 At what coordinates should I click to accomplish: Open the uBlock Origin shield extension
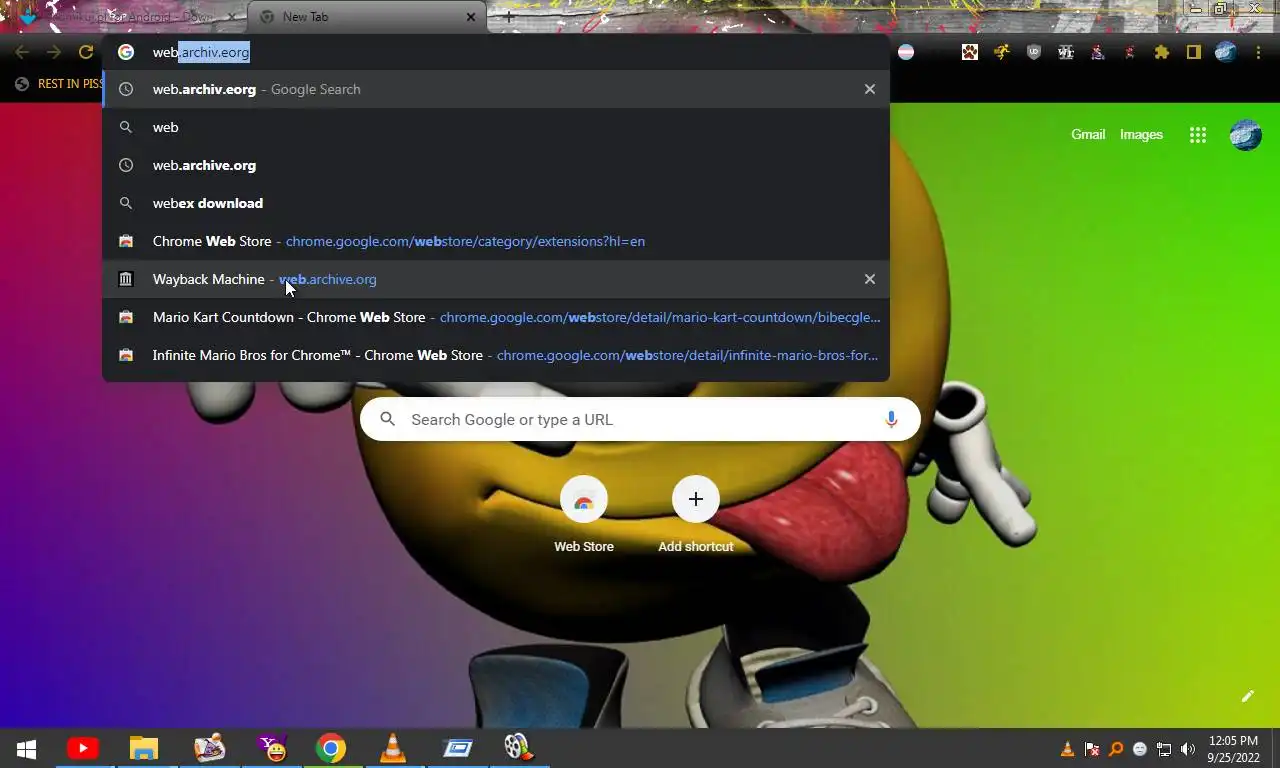coord(1034,52)
